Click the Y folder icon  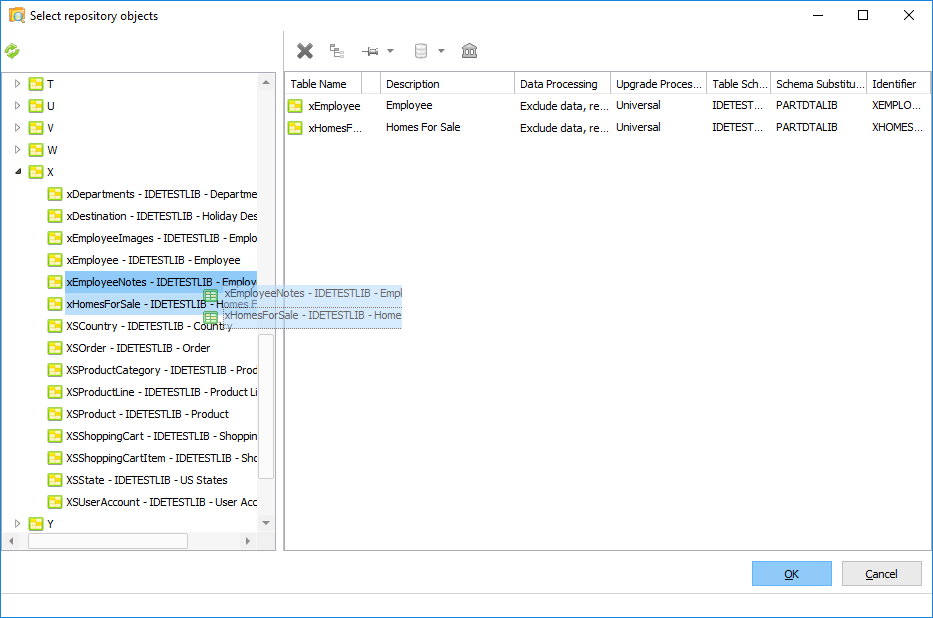coord(36,524)
